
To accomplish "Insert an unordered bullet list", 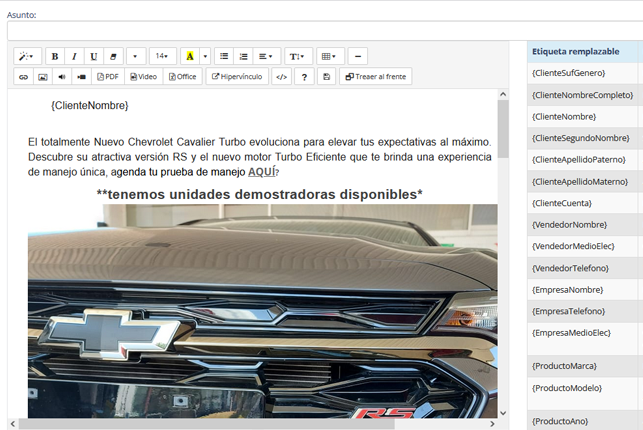I will click(x=224, y=56).
